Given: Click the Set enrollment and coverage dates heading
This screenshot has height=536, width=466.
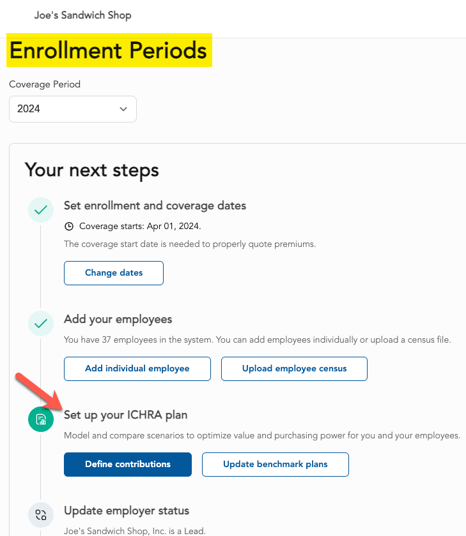Looking at the screenshot, I should [155, 206].
